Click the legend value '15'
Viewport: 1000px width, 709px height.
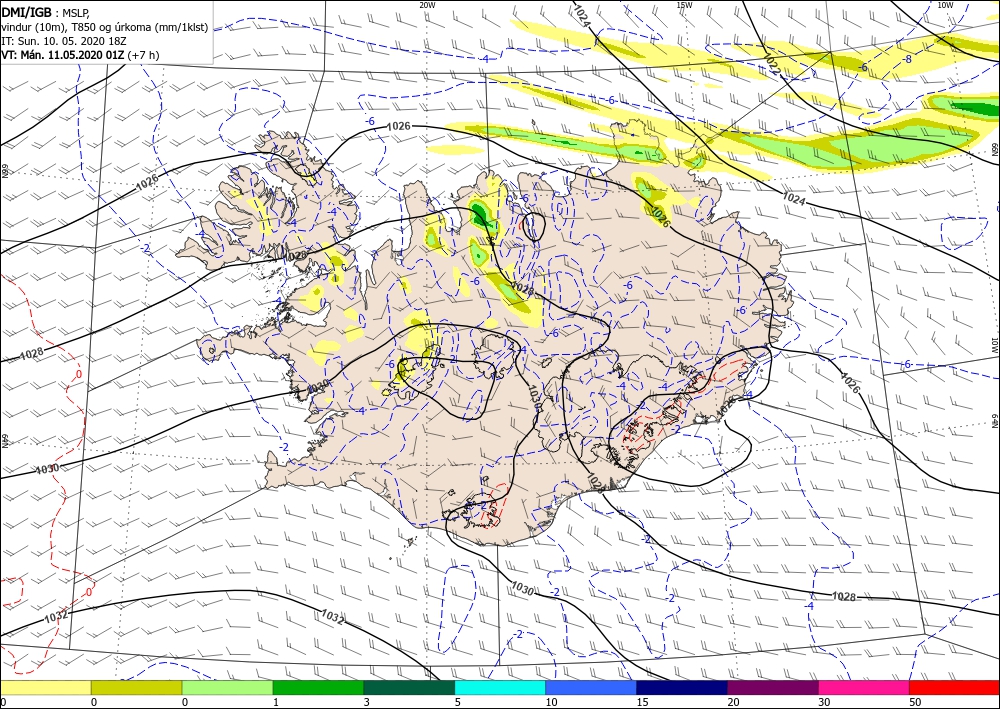642,702
